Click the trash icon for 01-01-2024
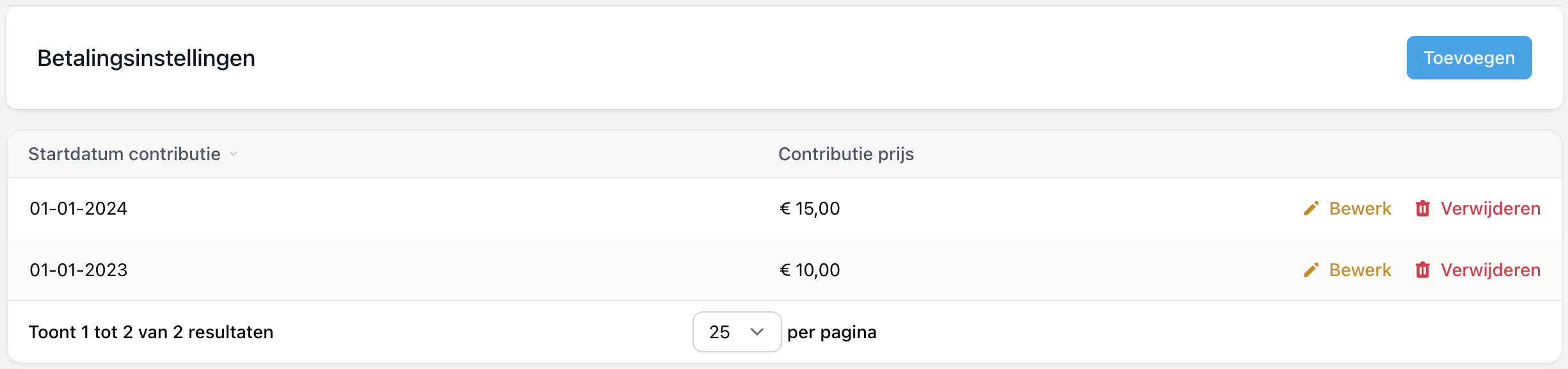This screenshot has width=1568, height=369. (x=1422, y=209)
